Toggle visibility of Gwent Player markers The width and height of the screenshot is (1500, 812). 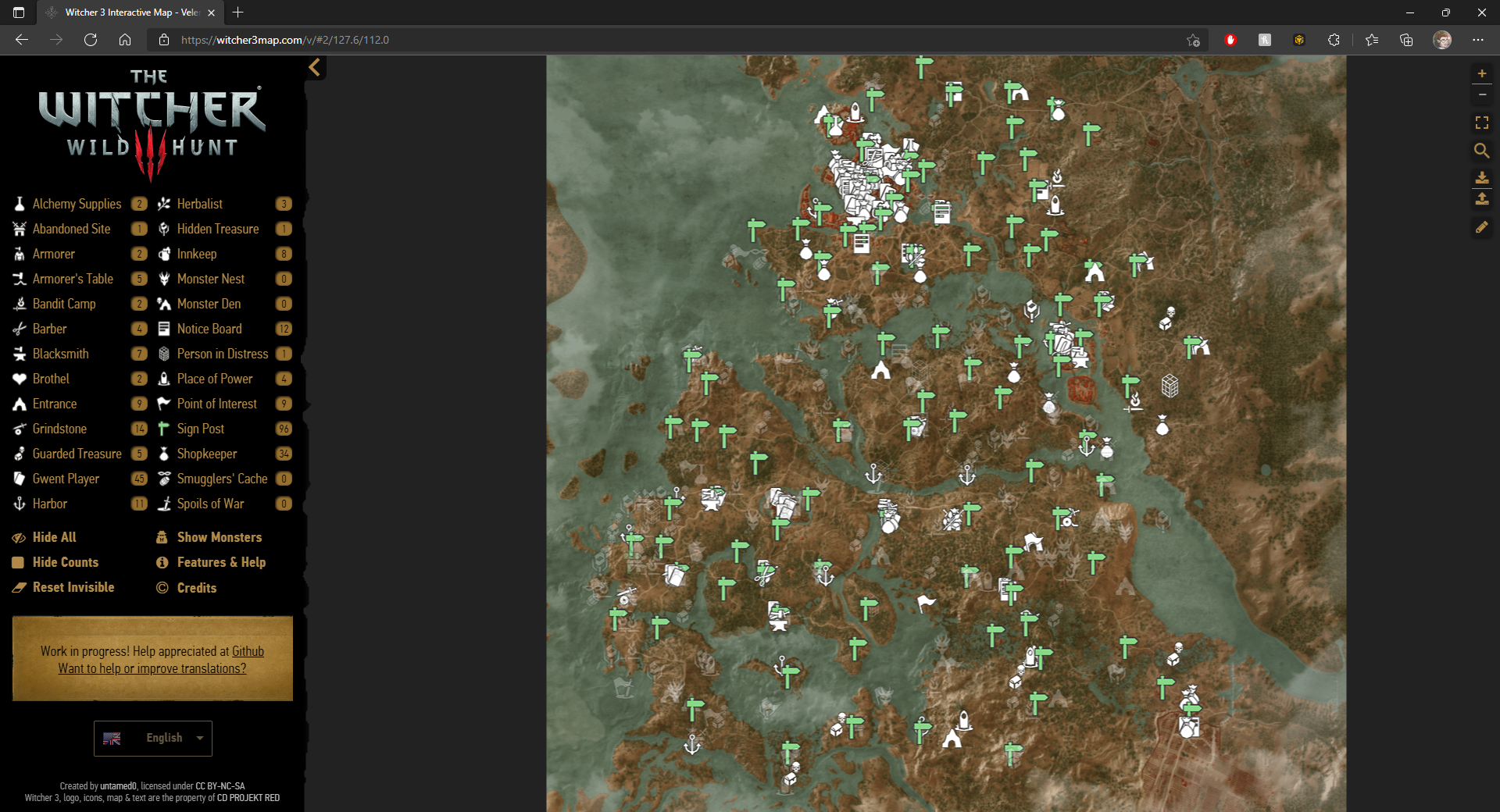tap(66, 479)
